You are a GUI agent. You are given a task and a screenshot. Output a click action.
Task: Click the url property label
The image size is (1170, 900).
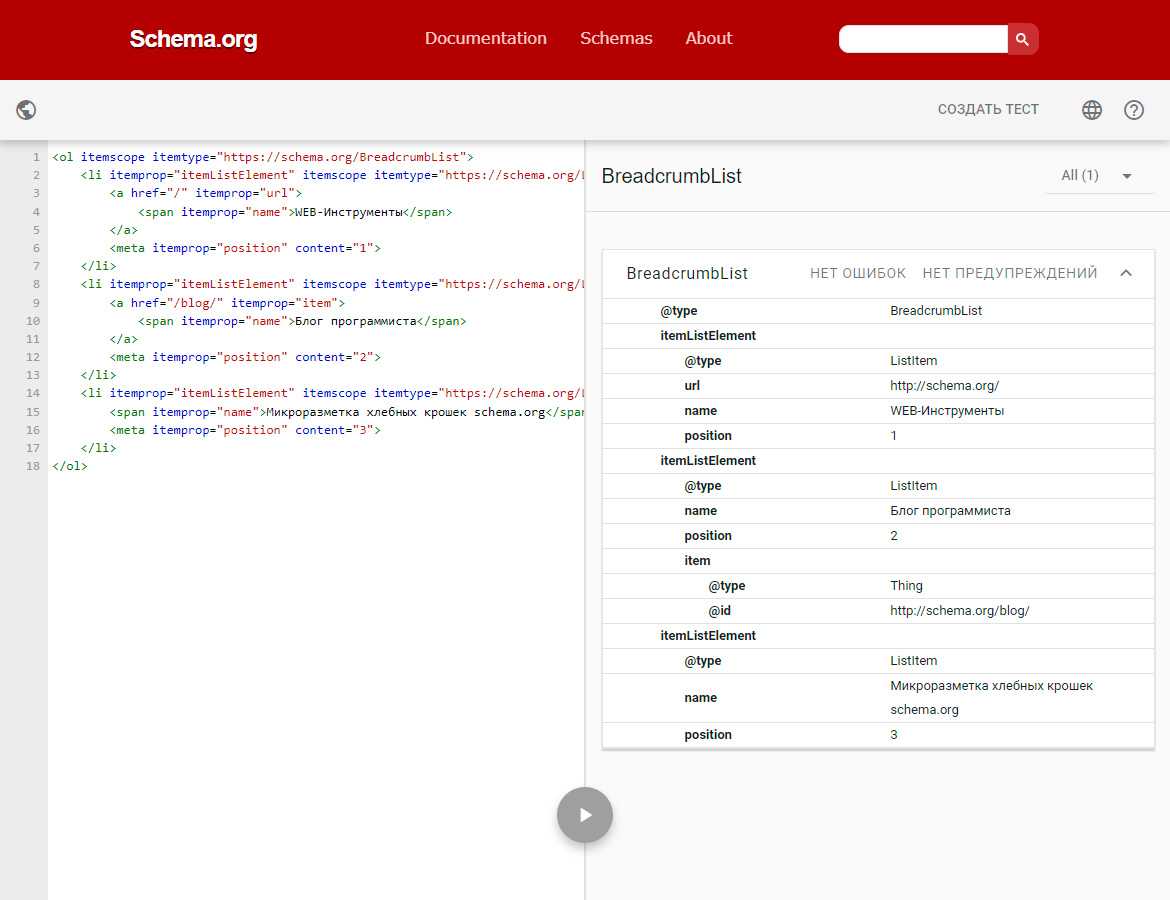pyautogui.click(x=692, y=386)
